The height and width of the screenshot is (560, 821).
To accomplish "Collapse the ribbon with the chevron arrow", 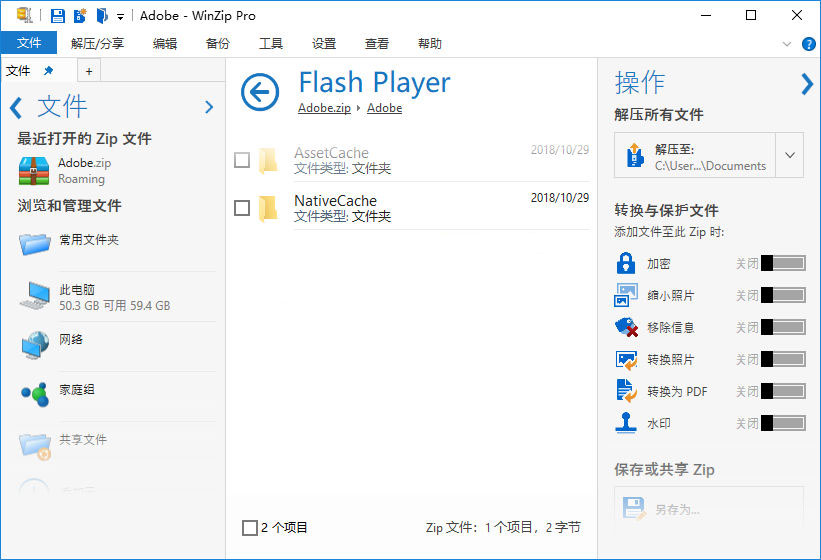I will 786,44.
